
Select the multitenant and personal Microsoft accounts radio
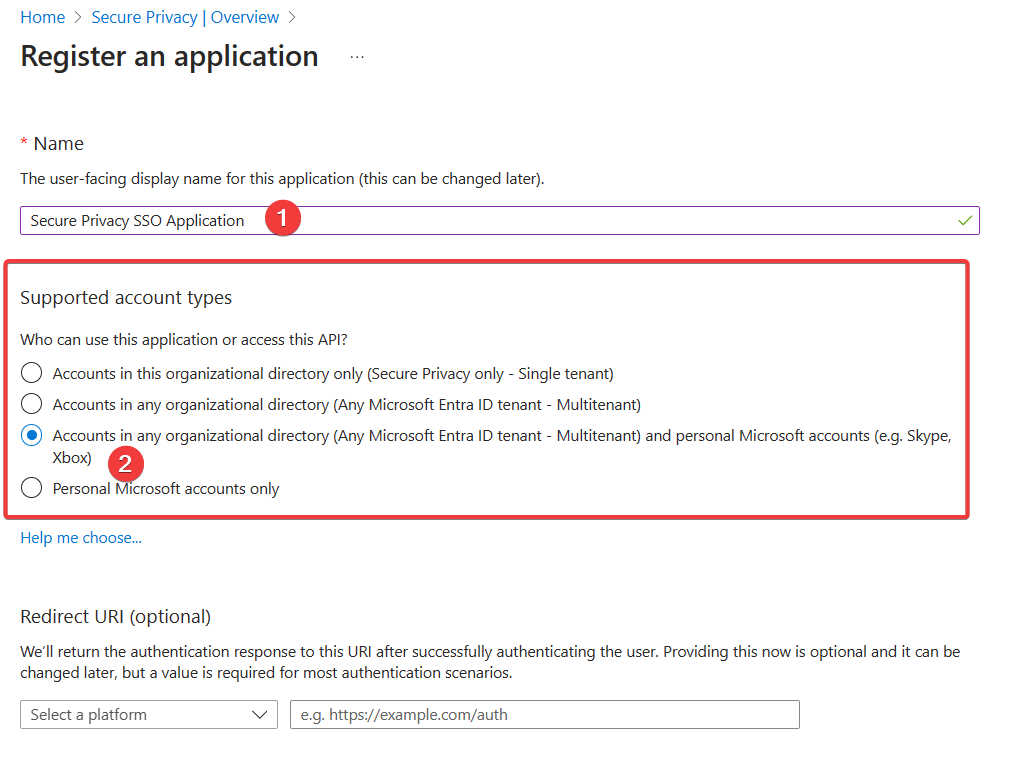pyautogui.click(x=31, y=435)
